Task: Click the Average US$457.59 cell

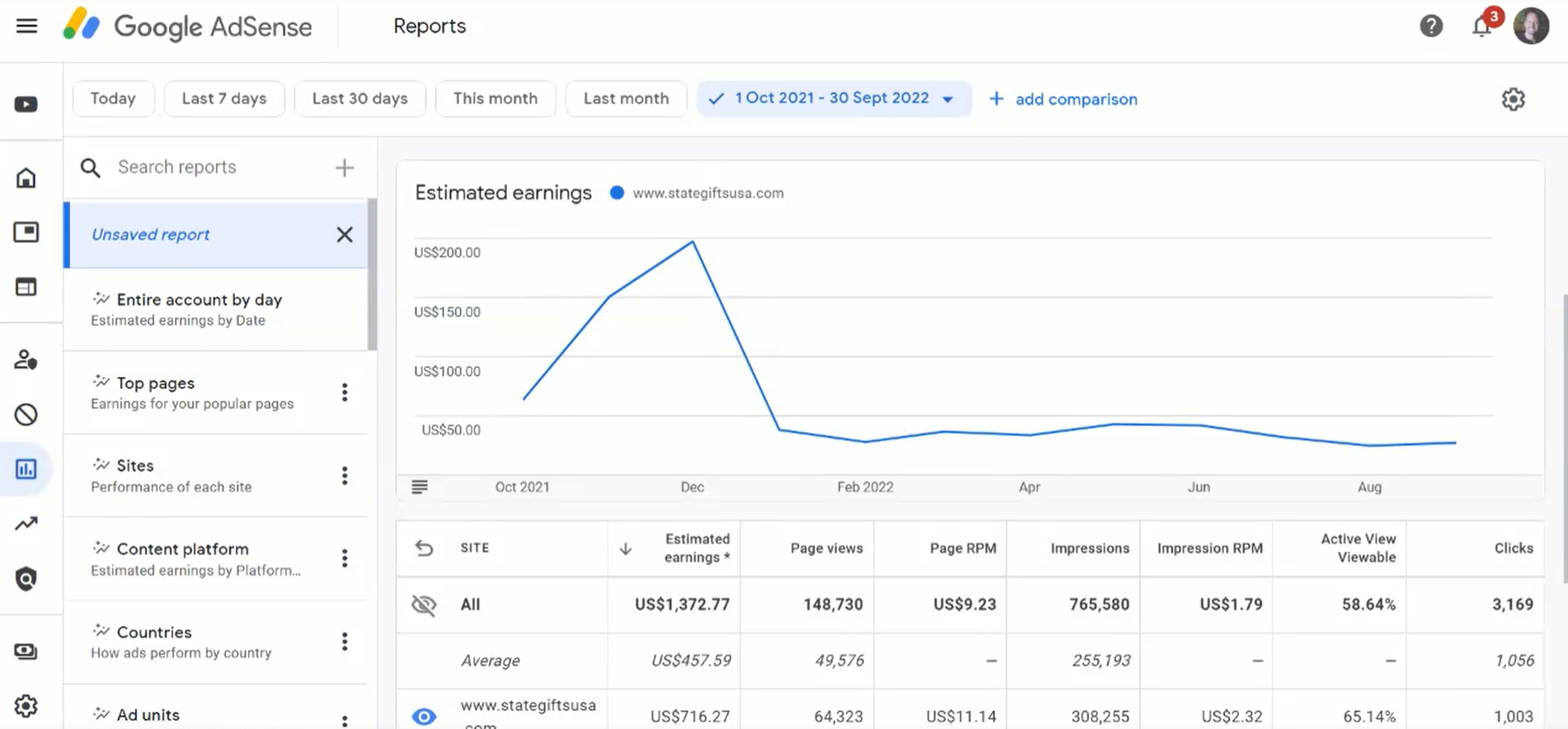Action: point(691,661)
